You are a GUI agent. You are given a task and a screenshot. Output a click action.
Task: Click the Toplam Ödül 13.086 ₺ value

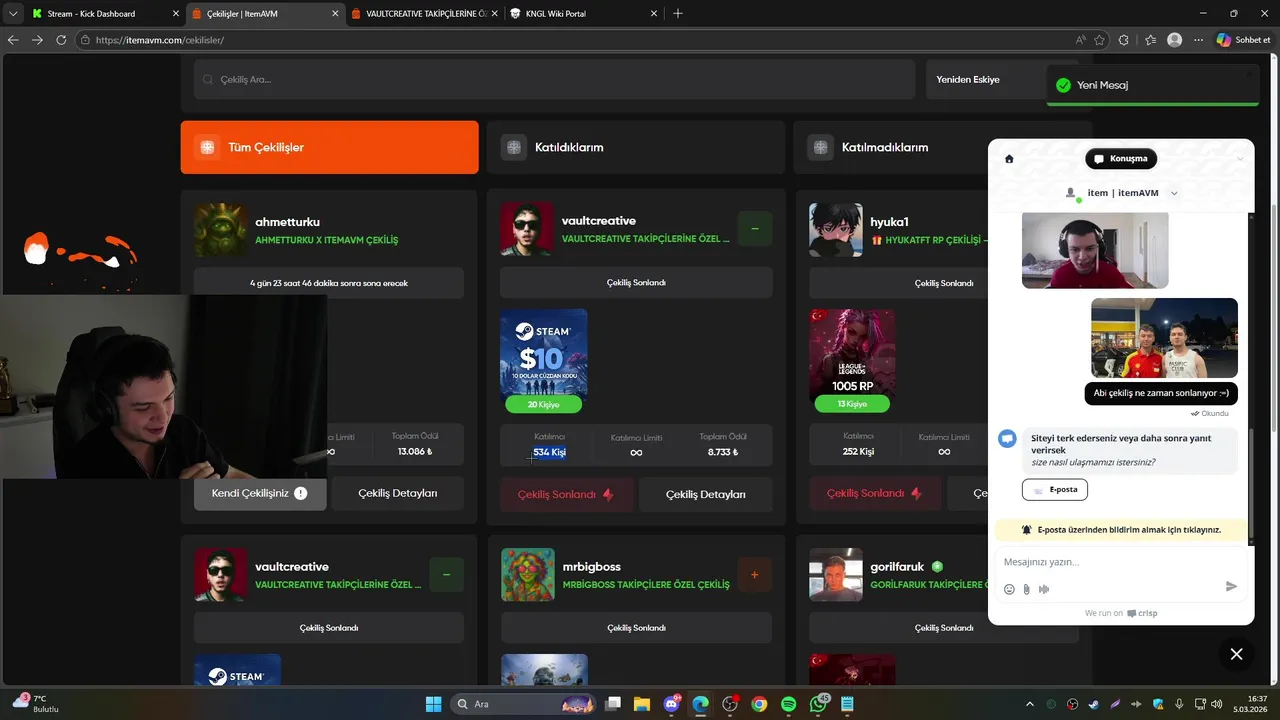[x=414, y=452]
